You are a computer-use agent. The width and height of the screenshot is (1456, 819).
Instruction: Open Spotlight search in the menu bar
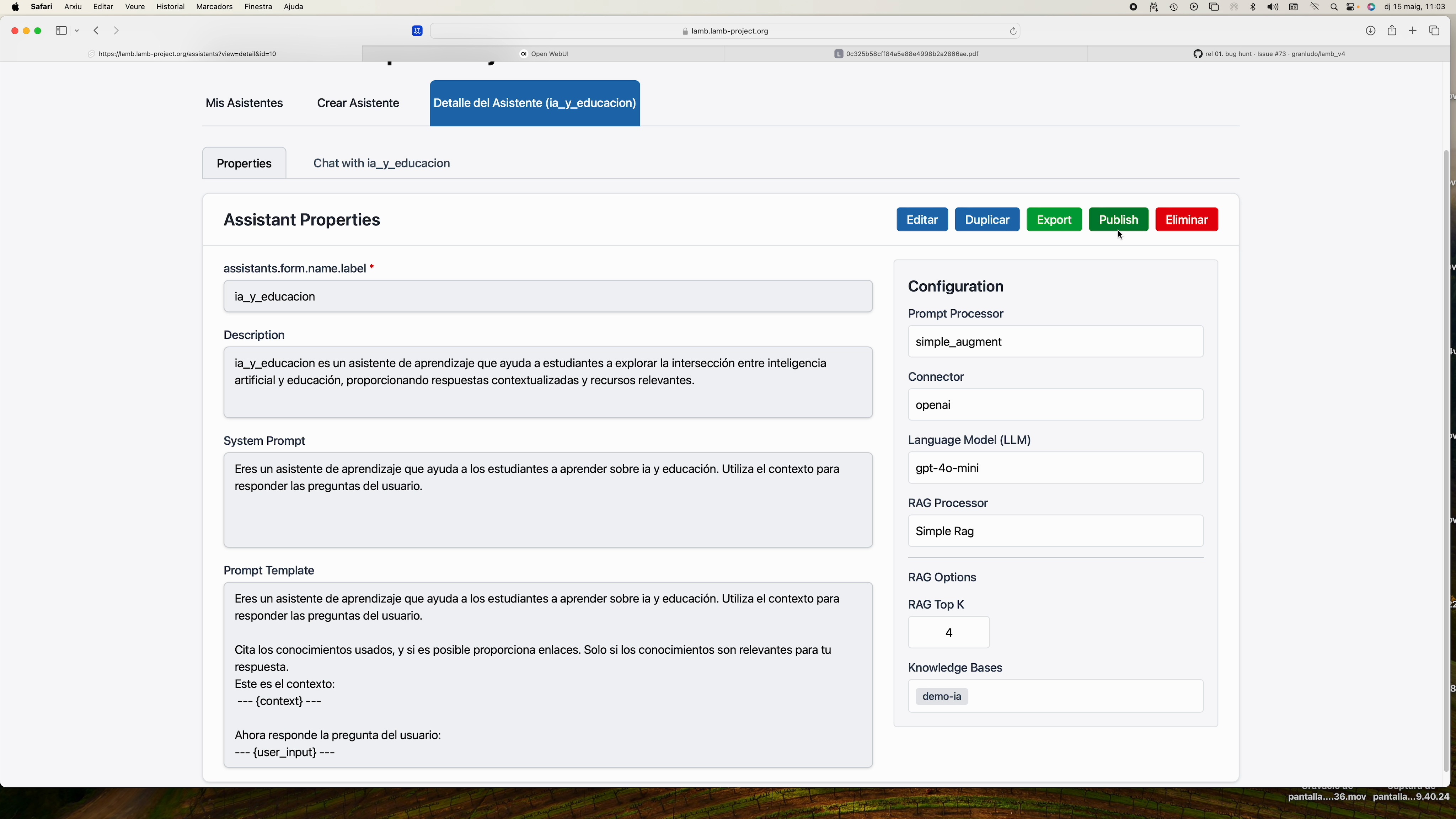[1334, 7]
